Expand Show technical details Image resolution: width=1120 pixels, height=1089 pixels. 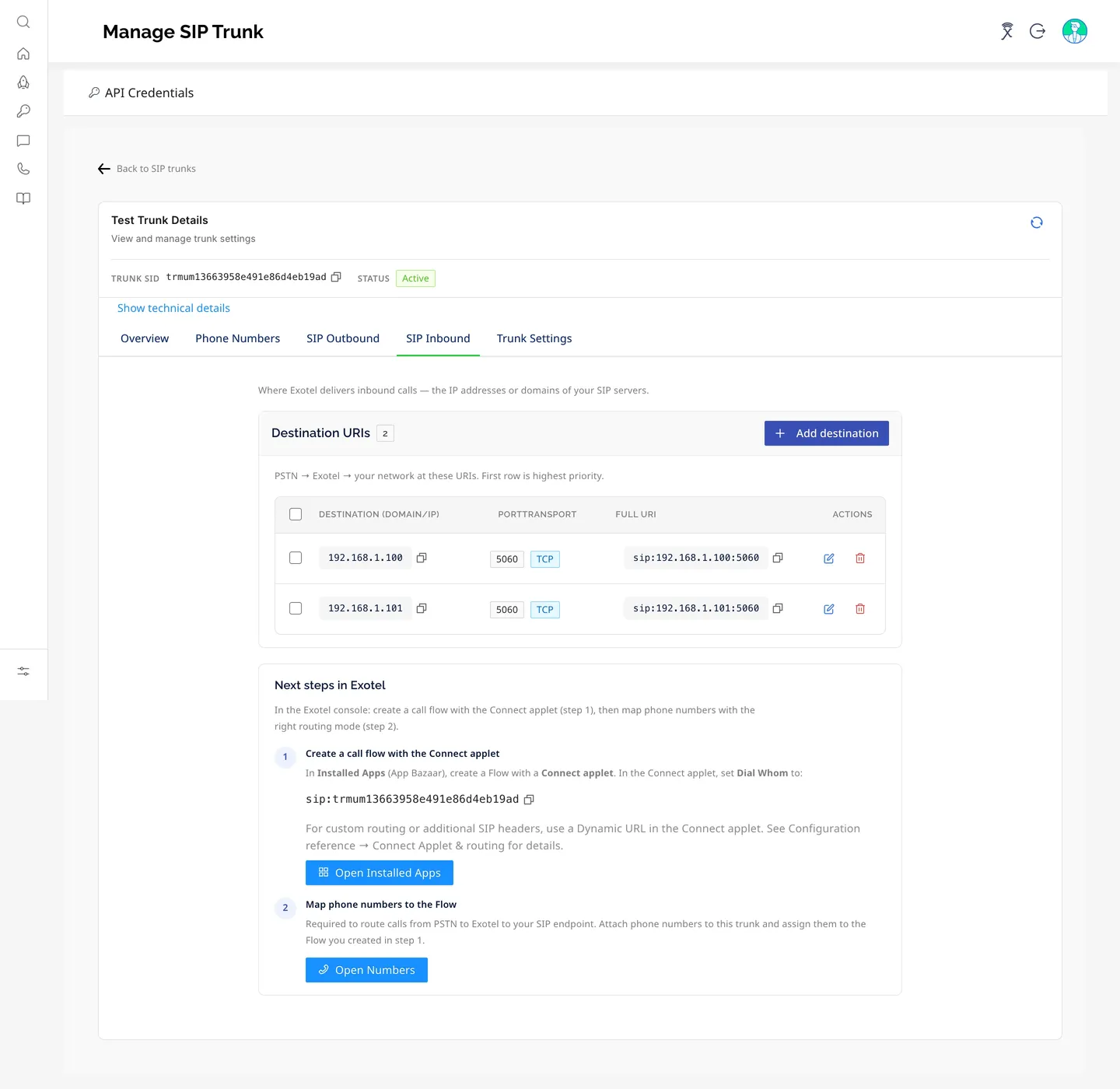(x=173, y=308)
